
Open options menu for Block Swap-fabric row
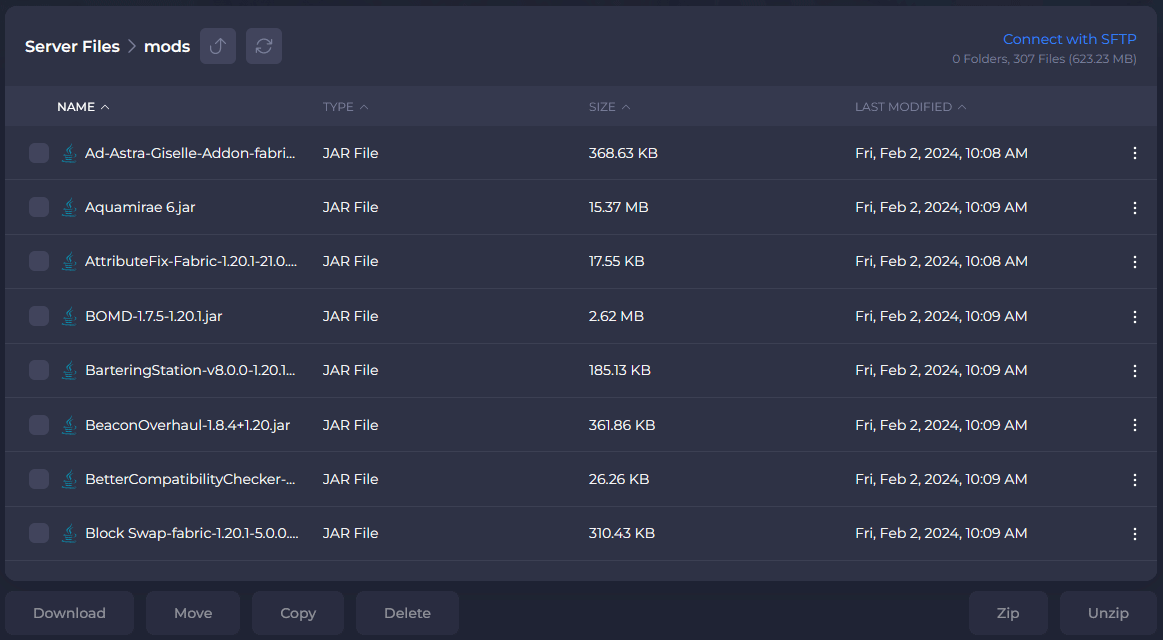tap(1134, 534)
